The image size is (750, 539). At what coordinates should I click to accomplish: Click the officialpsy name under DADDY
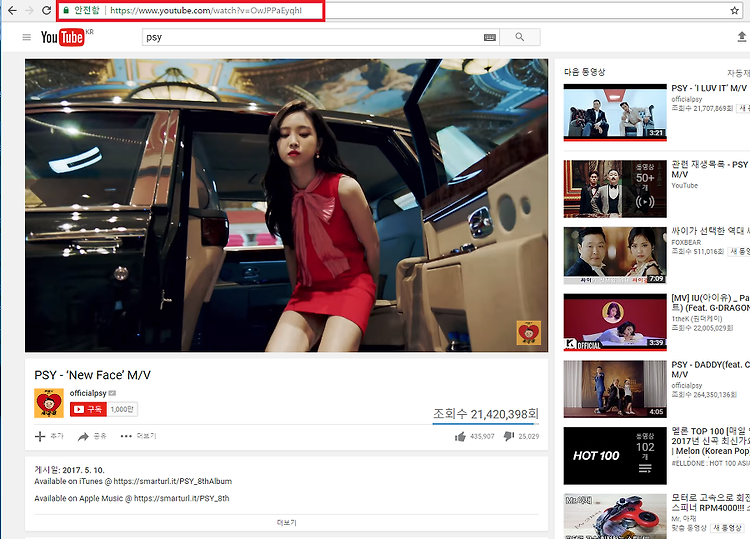(686, 385)
